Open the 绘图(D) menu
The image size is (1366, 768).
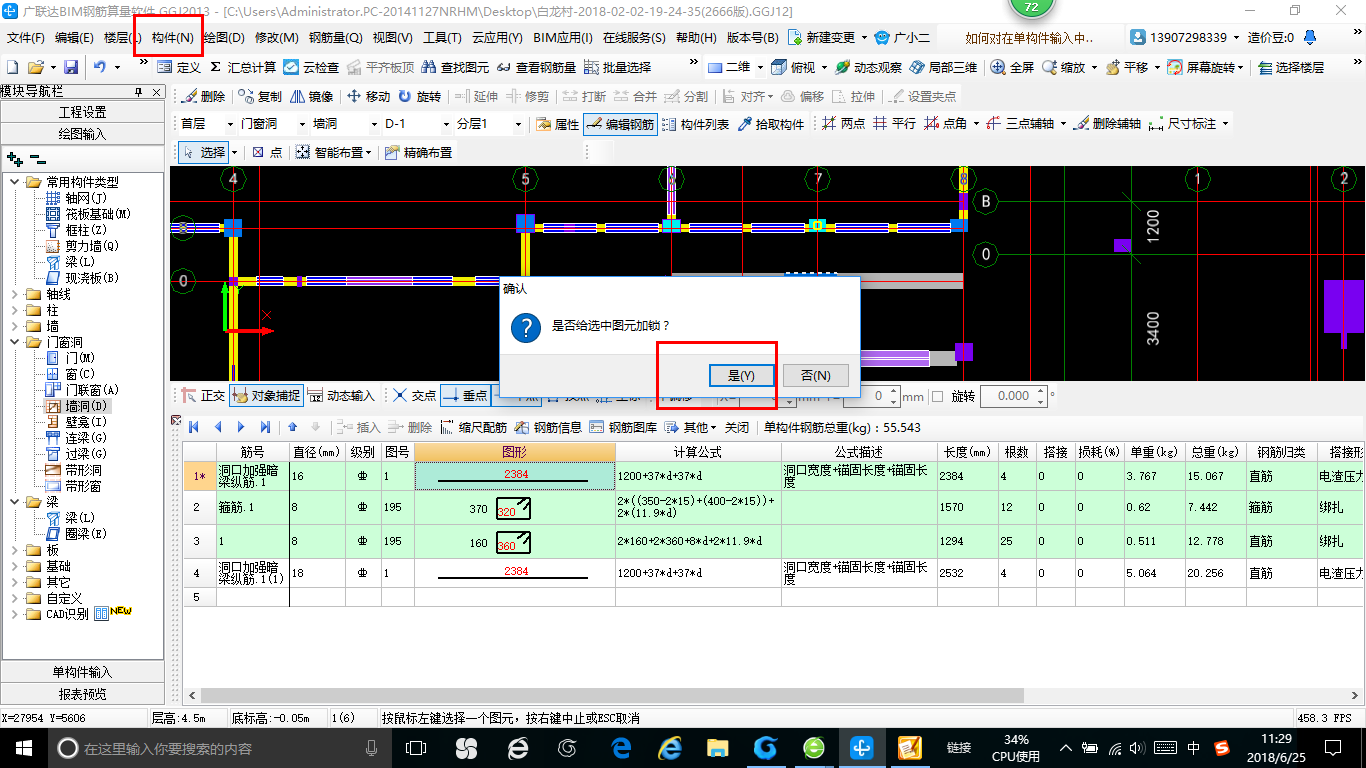tap(224, 38)
